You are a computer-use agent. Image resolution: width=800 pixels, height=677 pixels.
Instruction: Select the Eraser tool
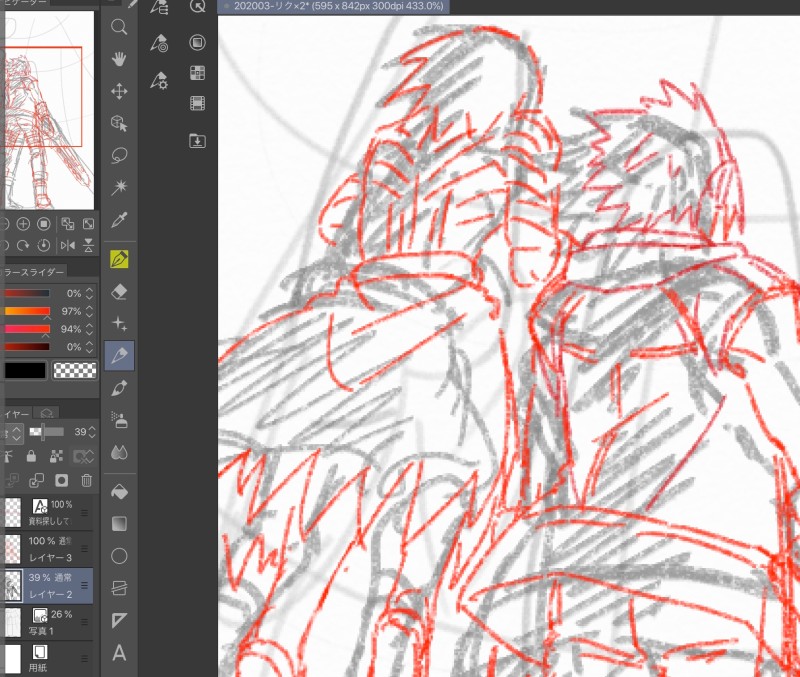pos(119,292)
